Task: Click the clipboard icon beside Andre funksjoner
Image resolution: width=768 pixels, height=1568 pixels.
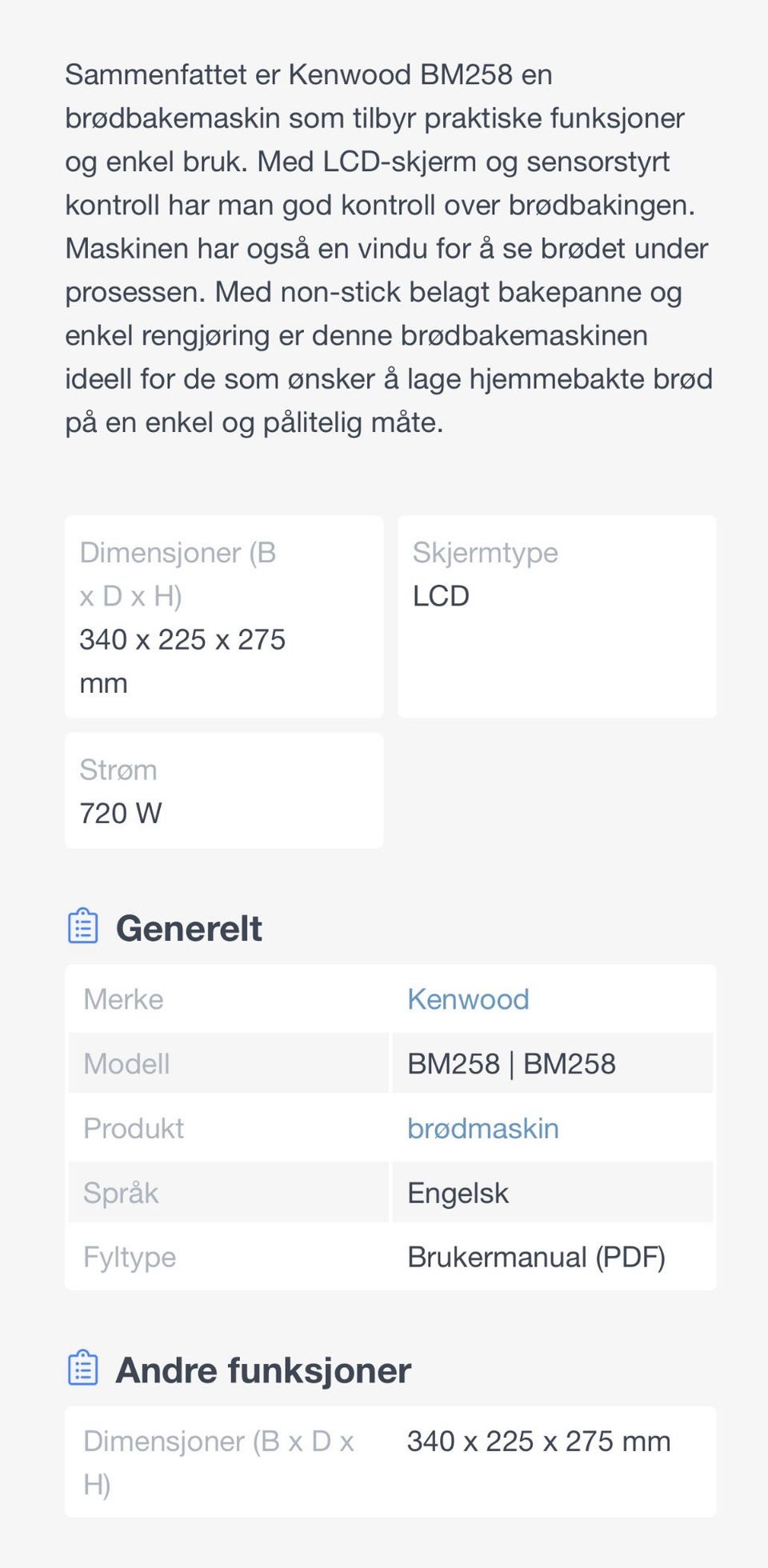Action: (83, 1369)
